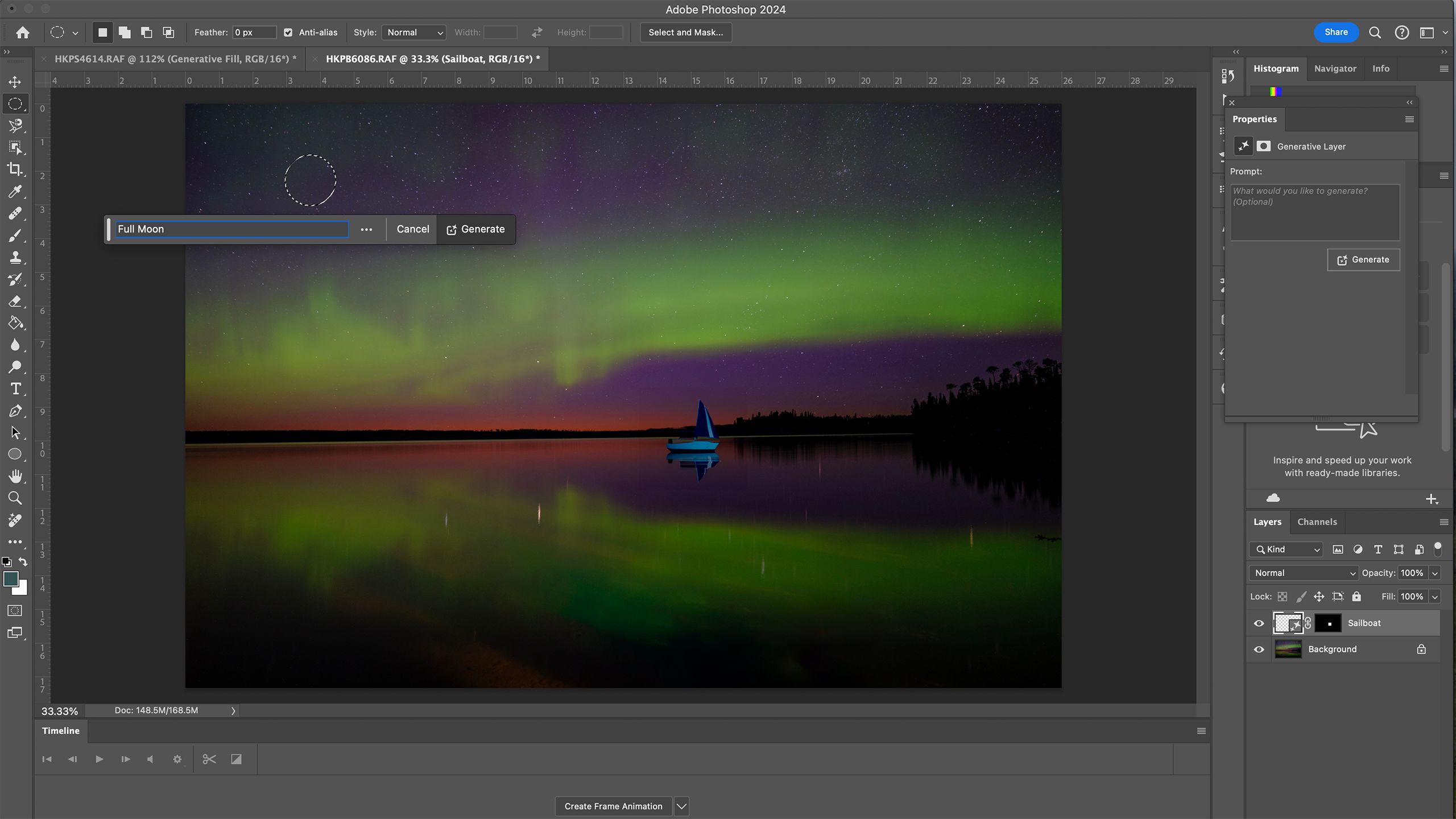Select the Move tool

coord(15,82)
